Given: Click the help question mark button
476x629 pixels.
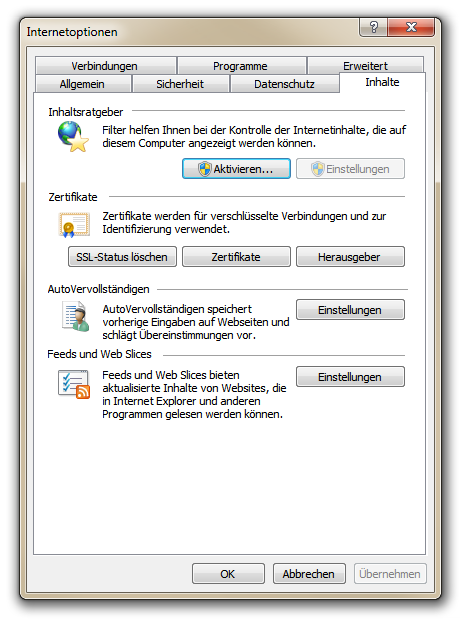Looking at the screenshot, I should [x=374, y=27].
